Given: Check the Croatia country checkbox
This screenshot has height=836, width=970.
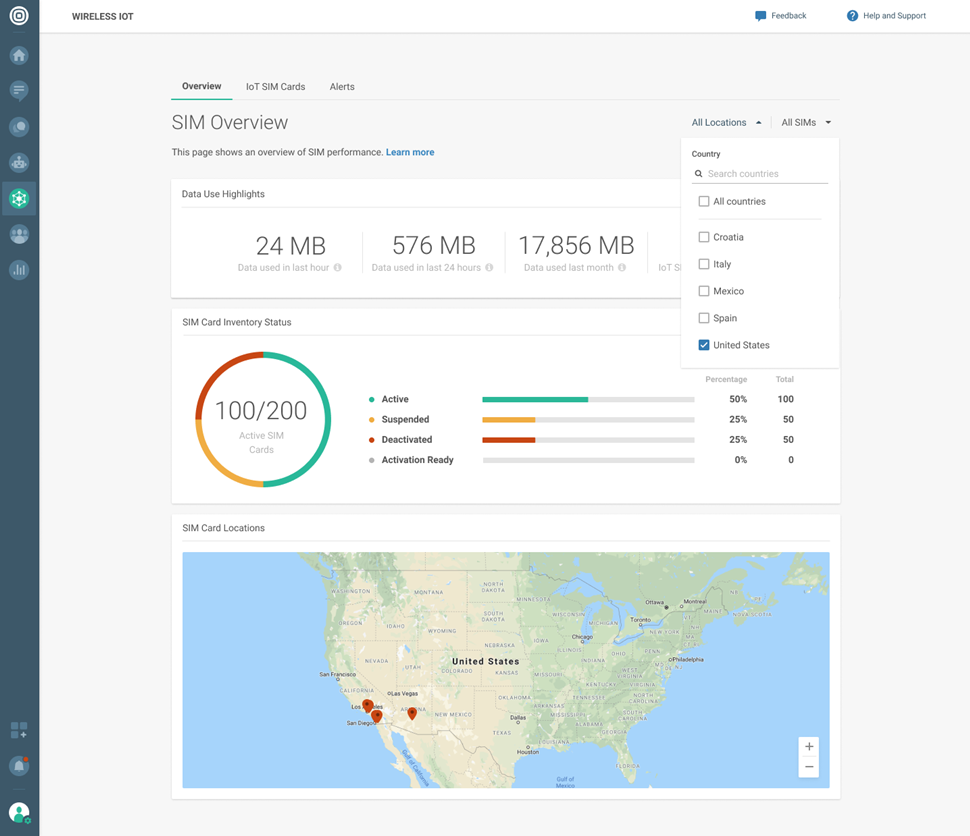Looking at the screenshot, I should coord(704,237).
